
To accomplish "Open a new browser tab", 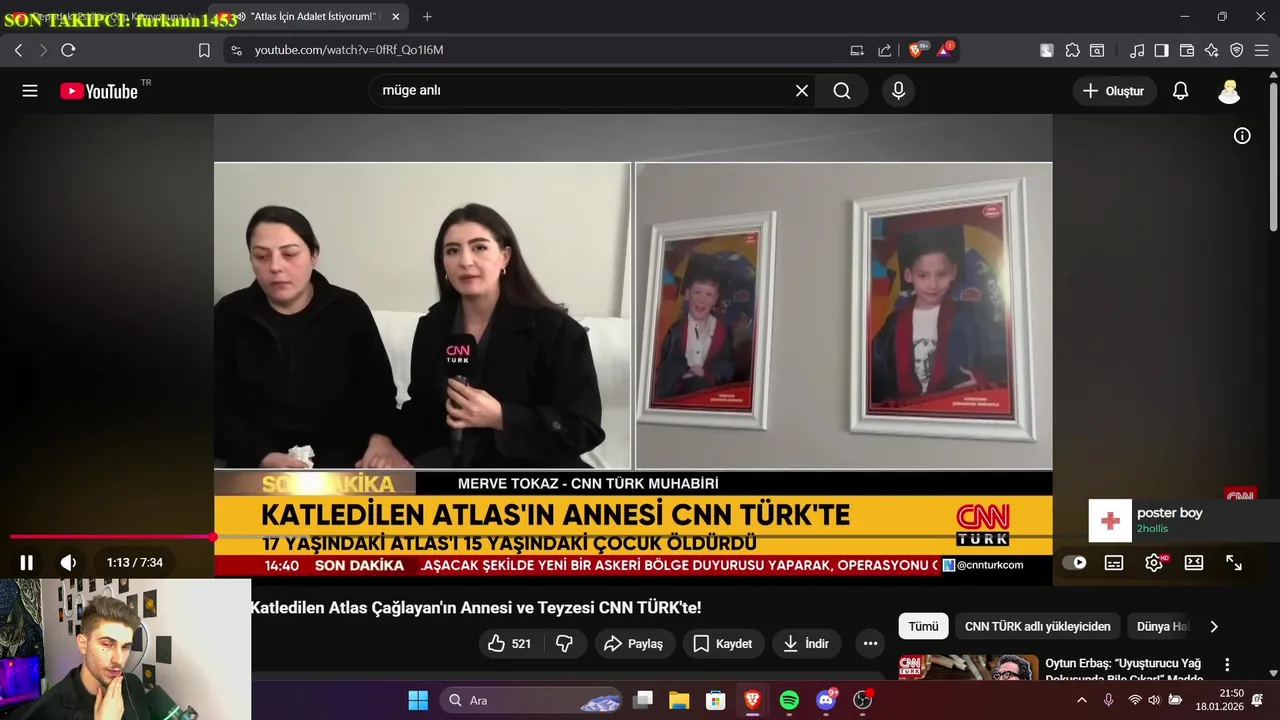I will click(x=427, y=17).
